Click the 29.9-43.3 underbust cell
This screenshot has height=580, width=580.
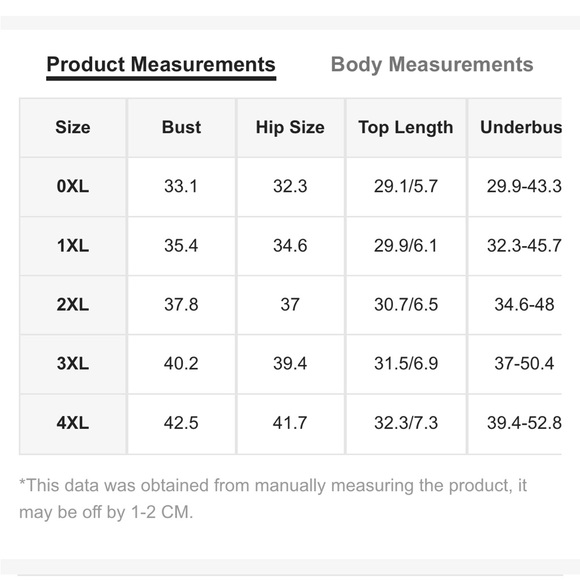515,186
